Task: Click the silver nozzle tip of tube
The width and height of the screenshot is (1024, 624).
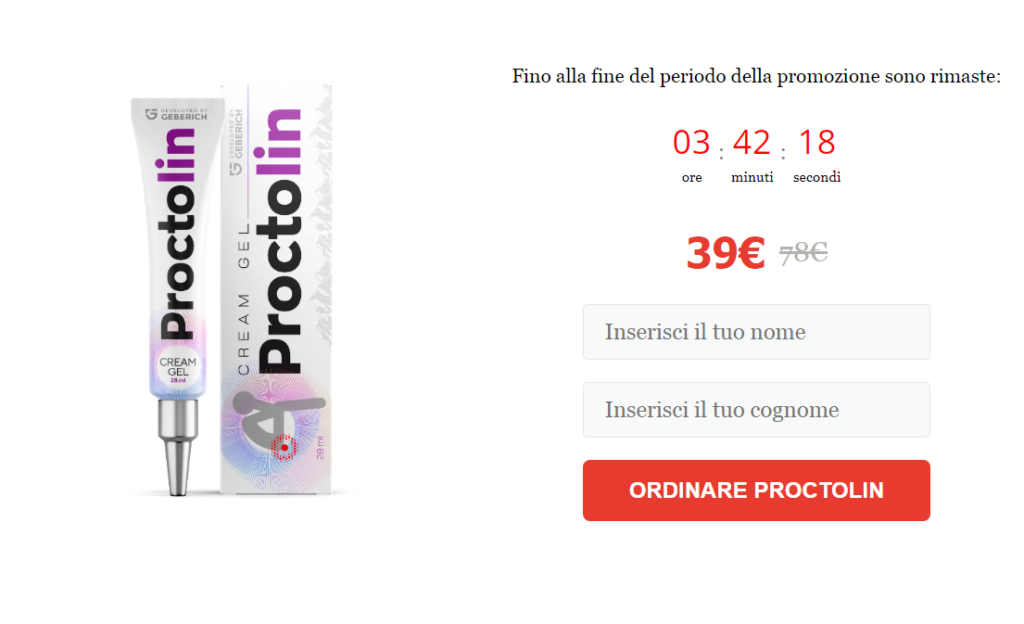Action: [178, 469]
